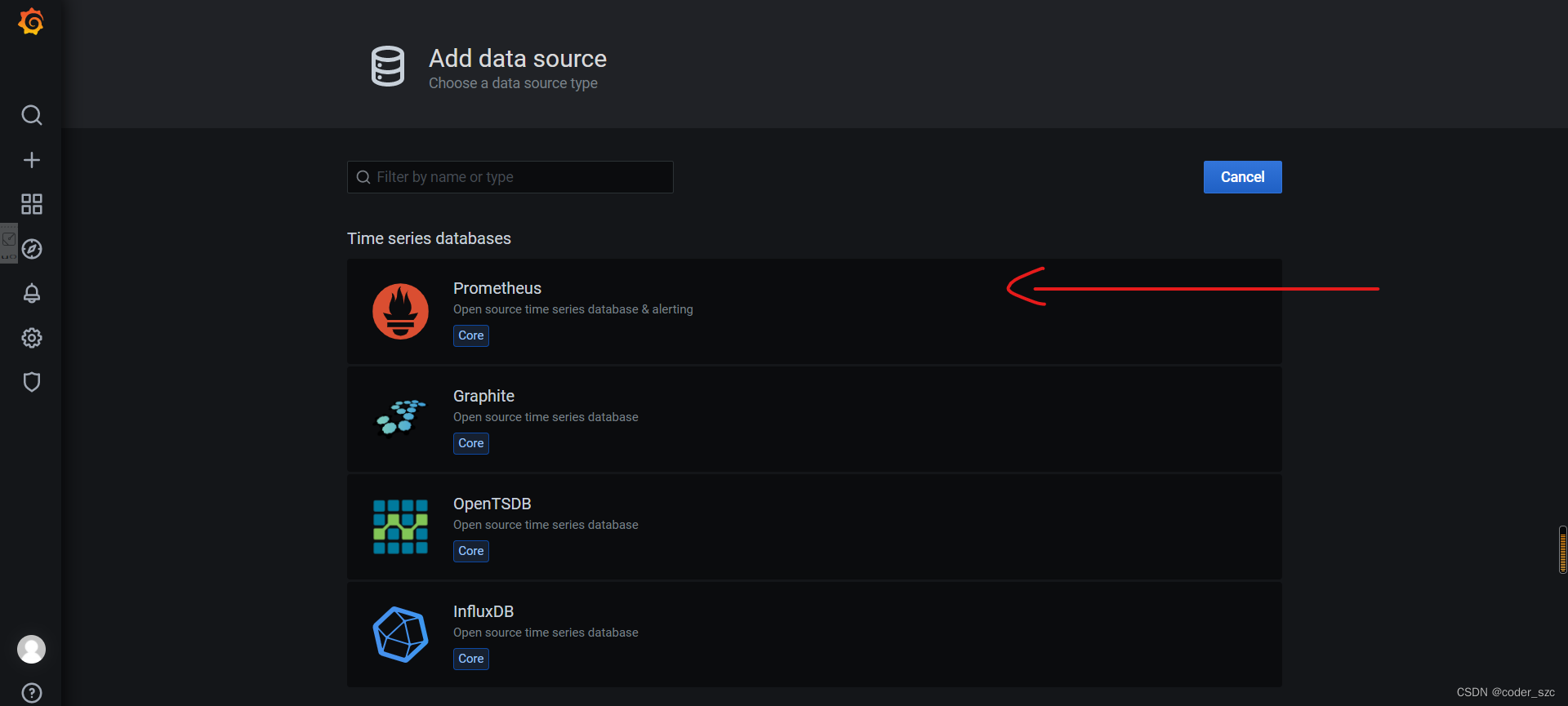Click the OpenTSDB description text
Viewport: 1568px width, 706px height.
coord(546,525)
